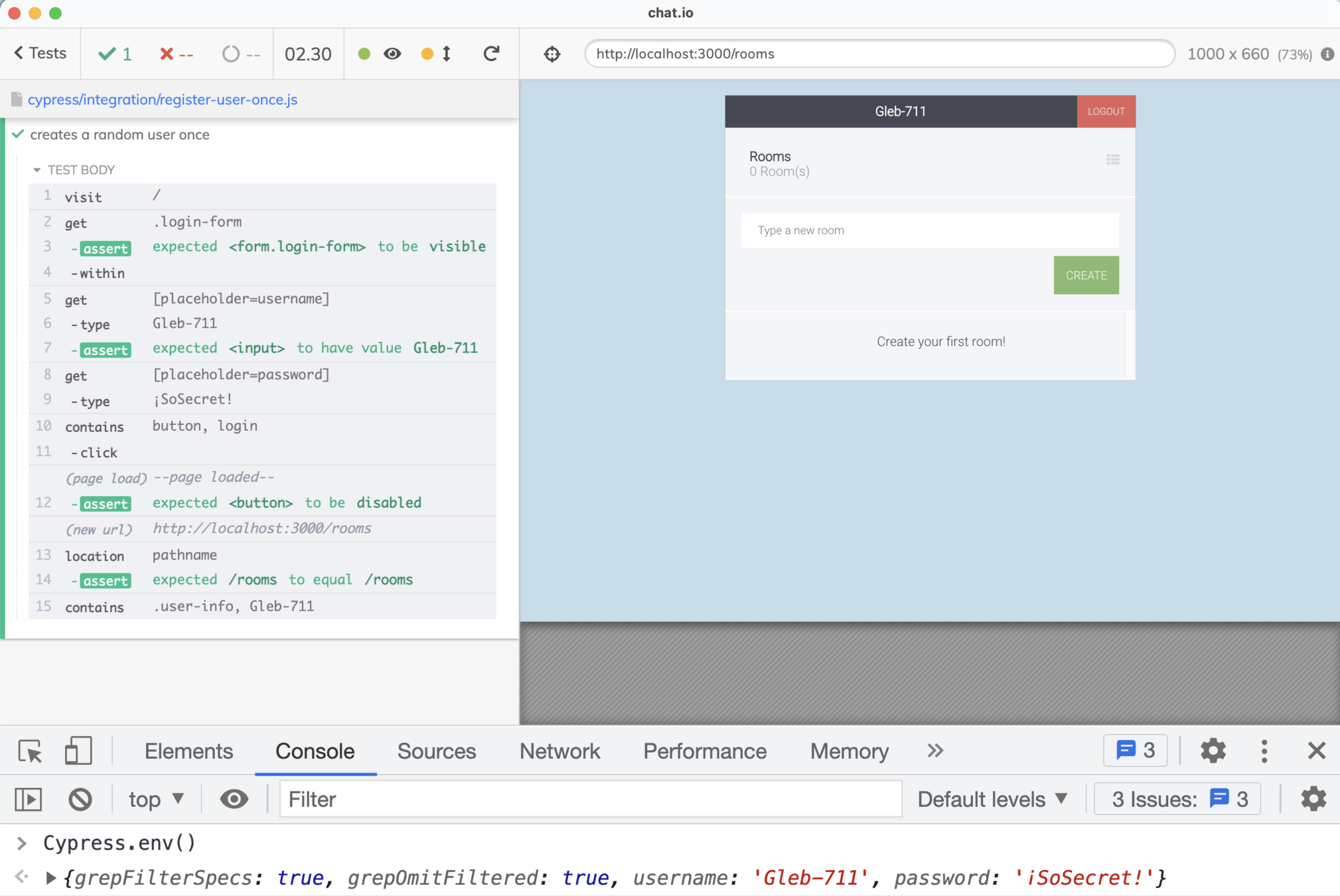Open console live expression eye icon
Viewport: 1340px width, 896px height.
[234, 799]
